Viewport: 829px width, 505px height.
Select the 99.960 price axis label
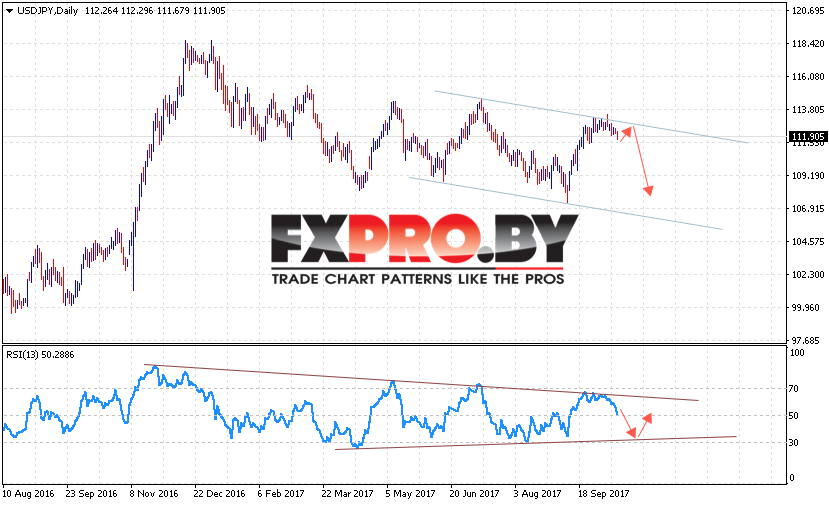tap(808, 308)
